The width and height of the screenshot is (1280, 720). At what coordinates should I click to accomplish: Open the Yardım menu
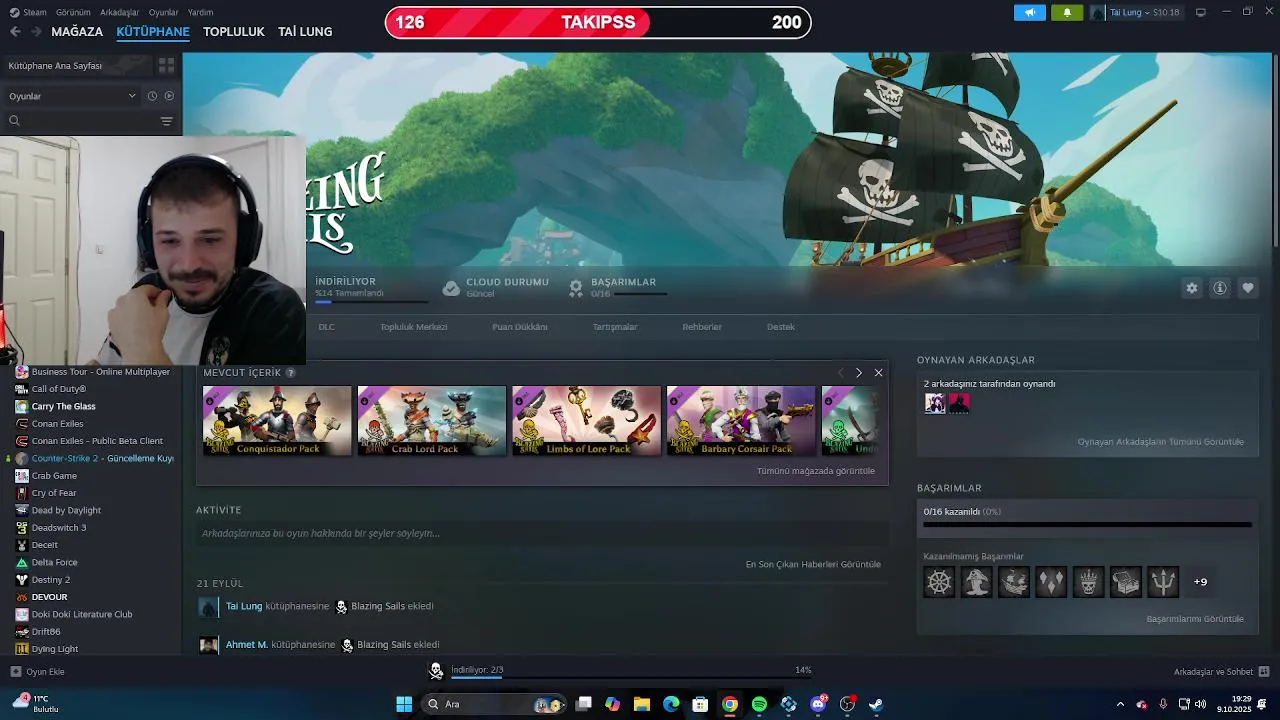200,12
